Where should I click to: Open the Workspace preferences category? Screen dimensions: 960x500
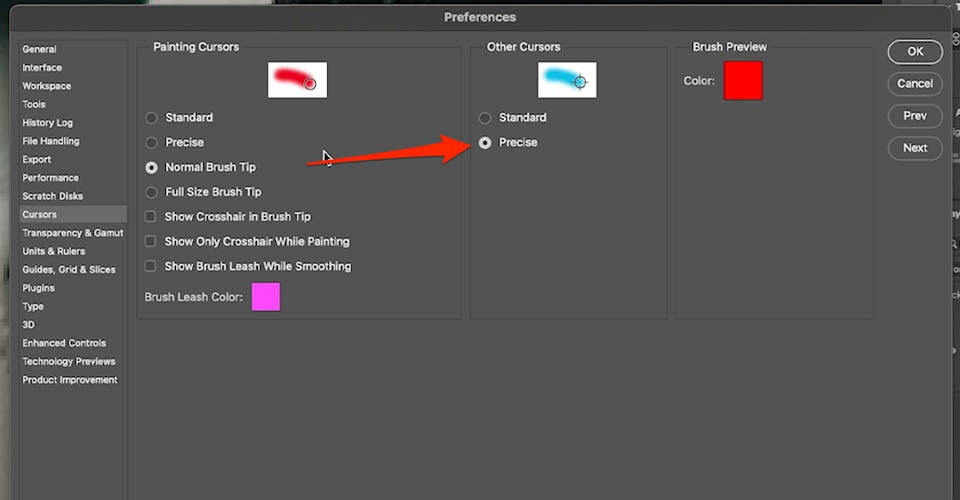(47, 86)
